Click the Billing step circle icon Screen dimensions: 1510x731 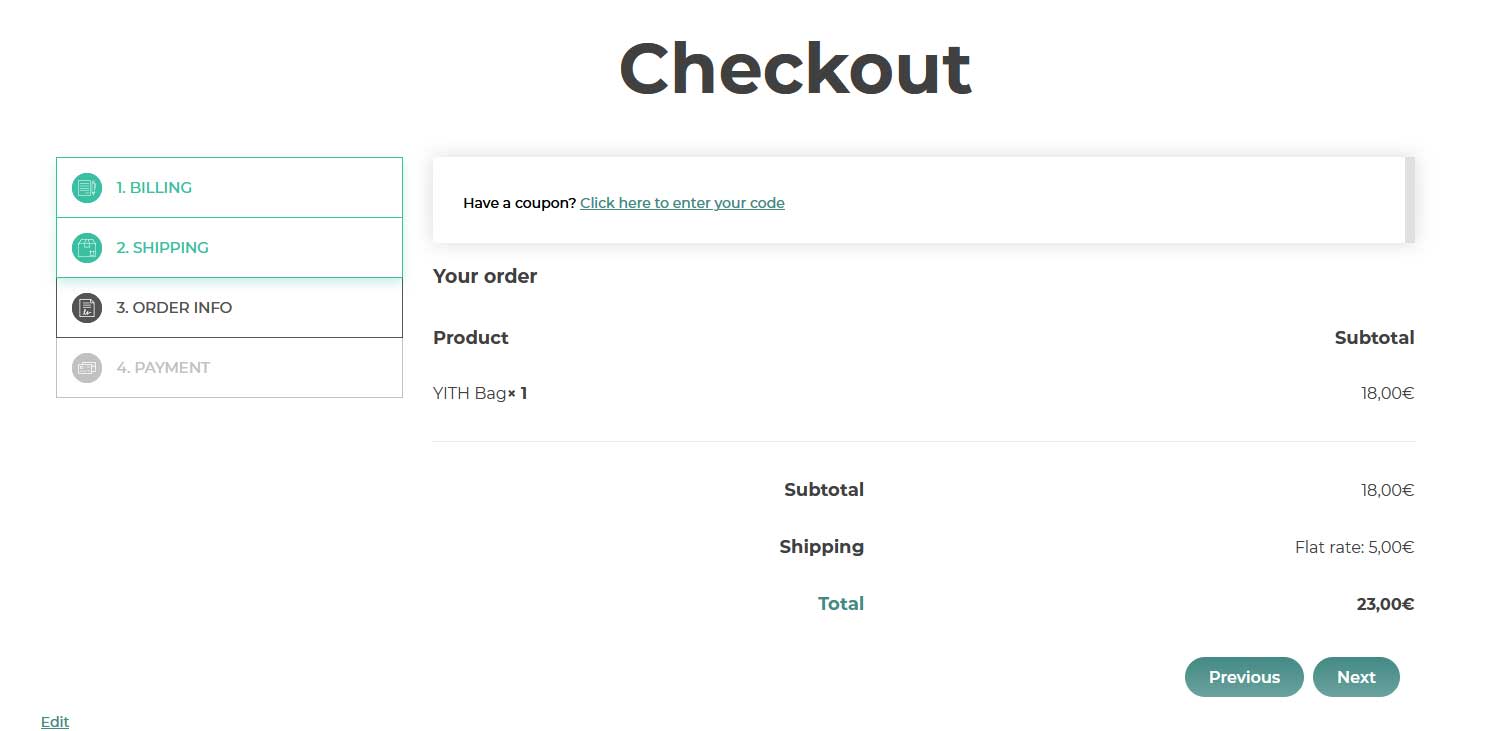click(87, 188)
